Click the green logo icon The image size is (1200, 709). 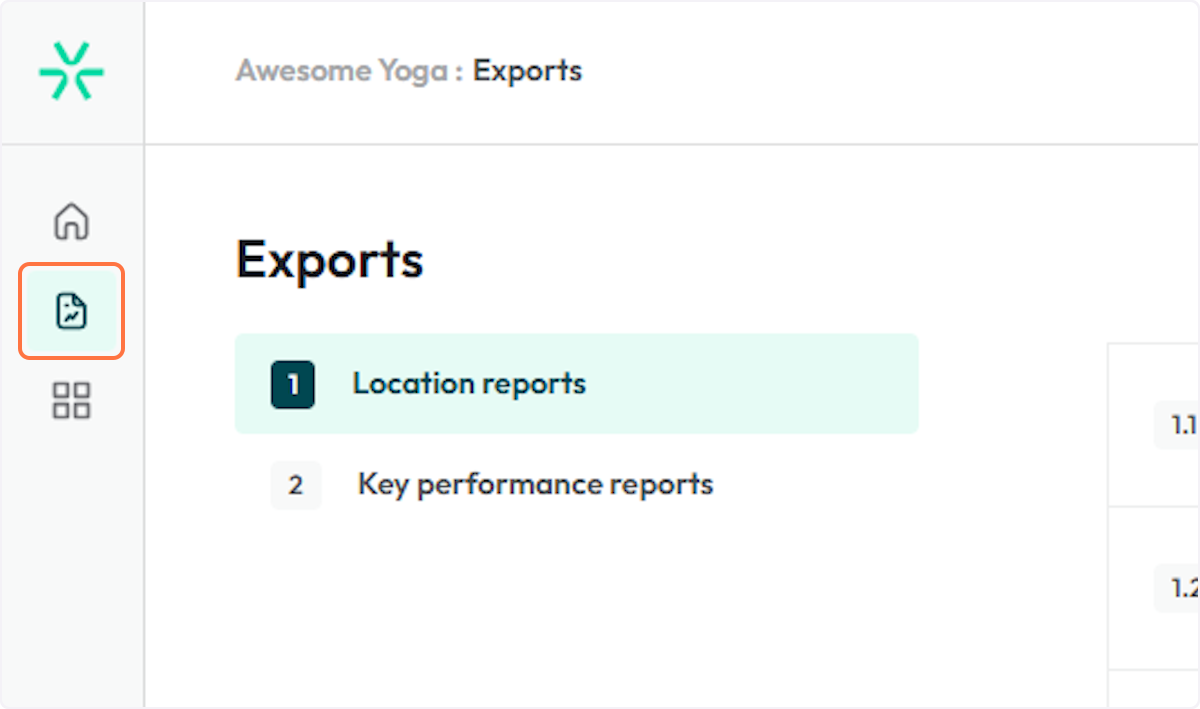[x=71, y=71]
